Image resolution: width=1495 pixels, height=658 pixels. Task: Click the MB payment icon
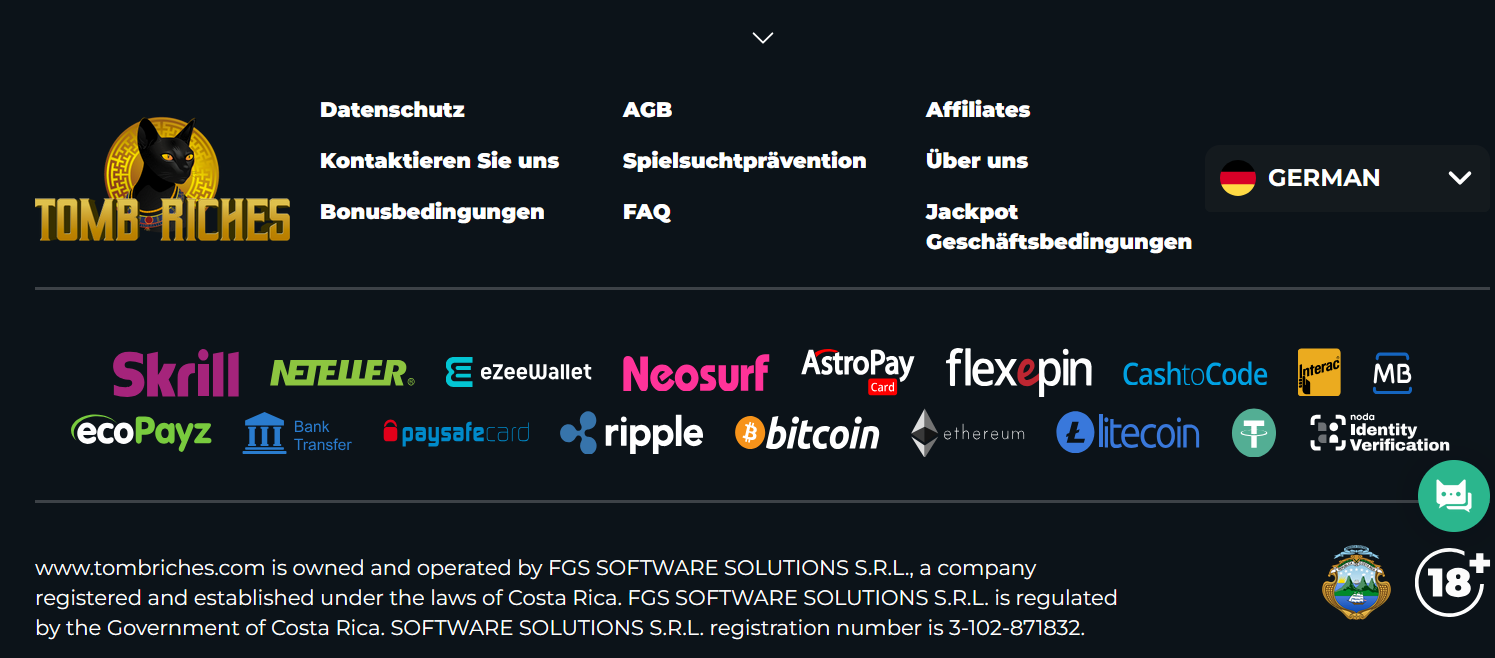tap(1392, 373)
